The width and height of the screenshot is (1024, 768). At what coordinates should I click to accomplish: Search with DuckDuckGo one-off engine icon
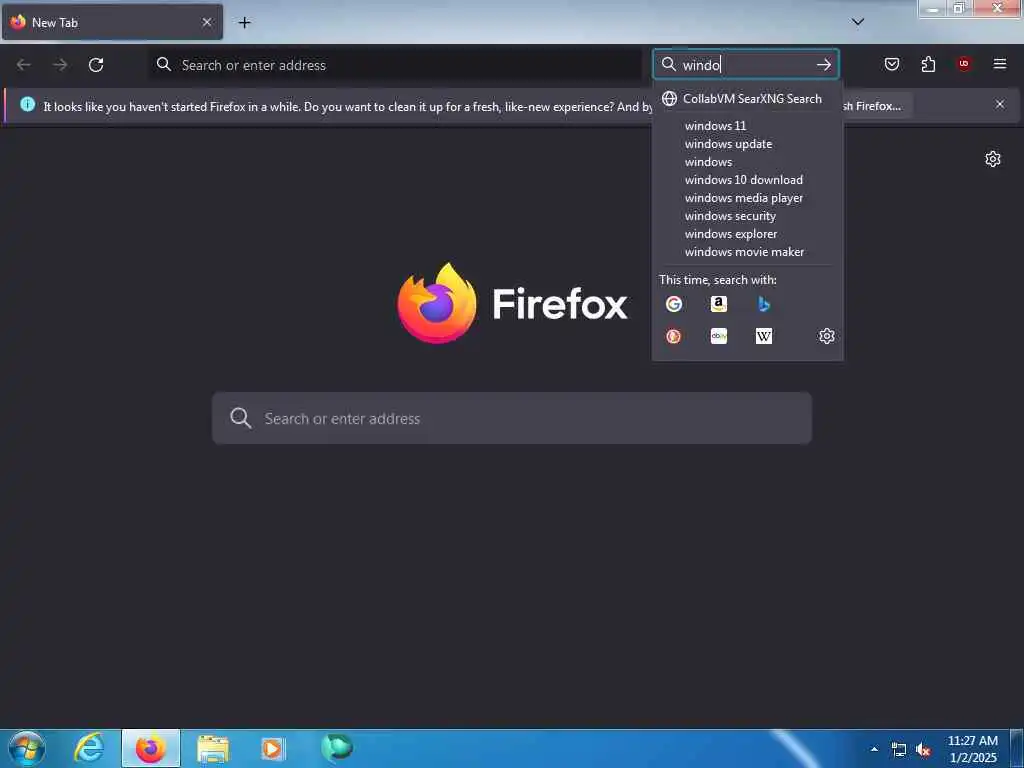673,336
